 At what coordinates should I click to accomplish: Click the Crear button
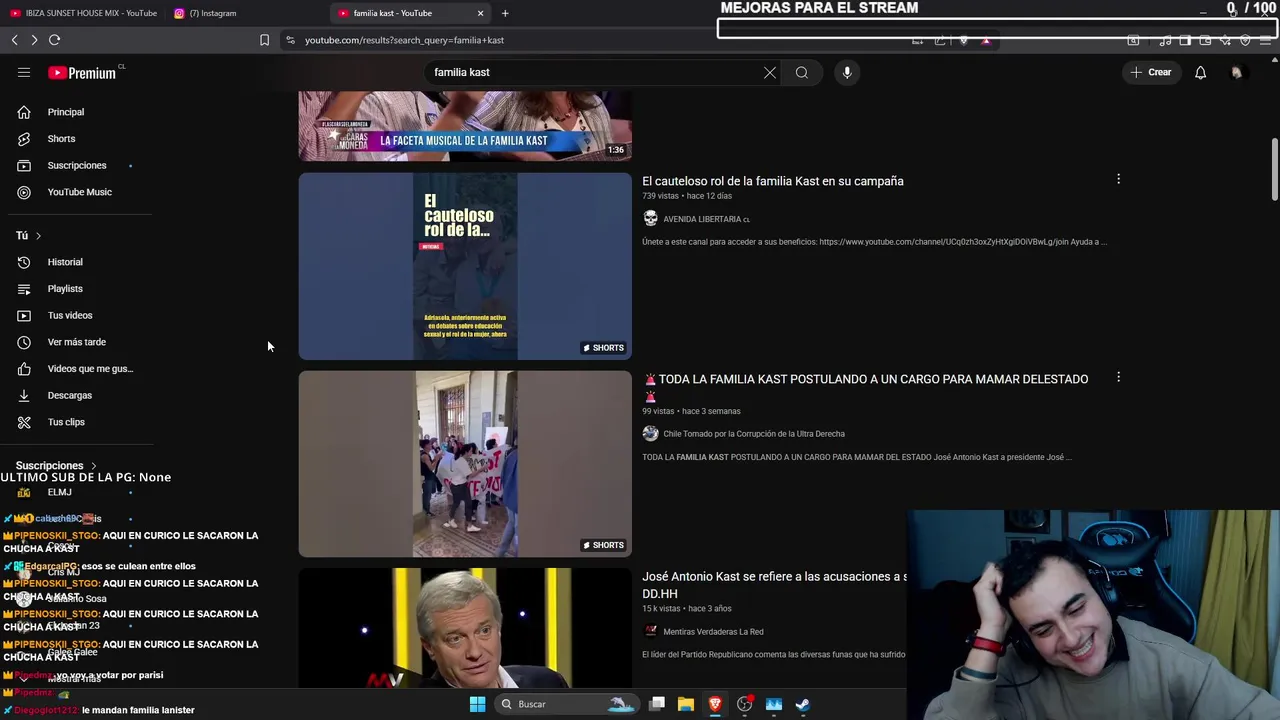[x=1150, y=72]
